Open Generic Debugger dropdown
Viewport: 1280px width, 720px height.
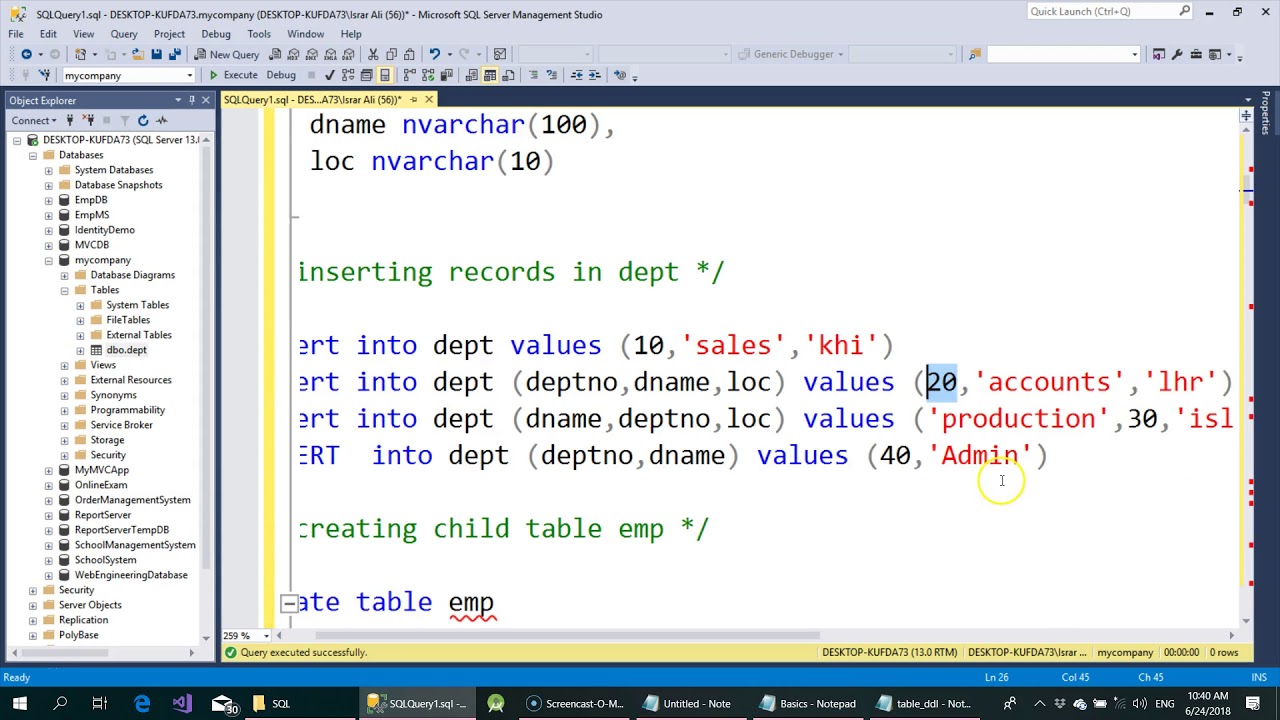coord(841,54)
